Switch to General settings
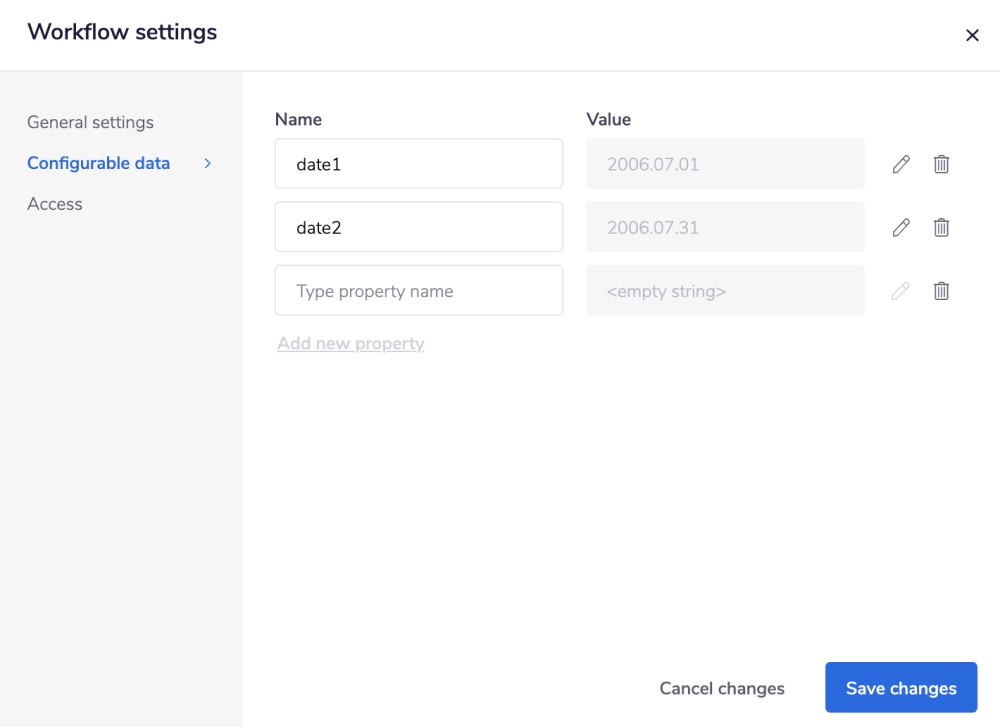The image size is (1000, 727). point(90,122)
